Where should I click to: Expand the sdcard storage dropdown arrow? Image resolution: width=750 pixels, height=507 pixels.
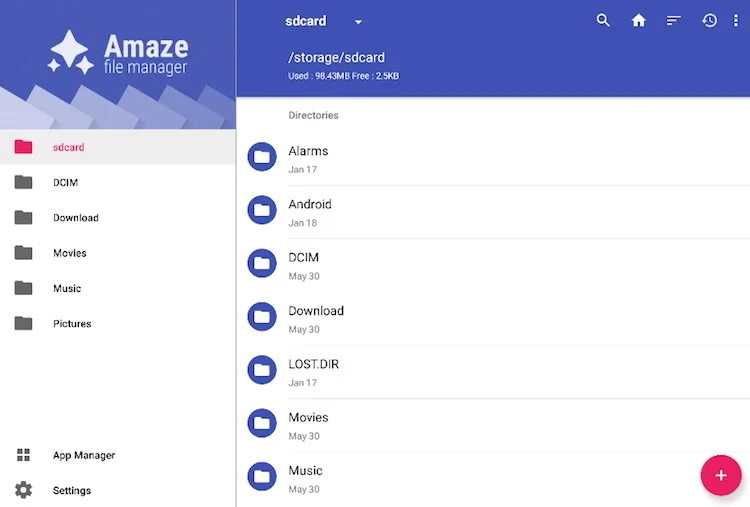coord(358,22)
